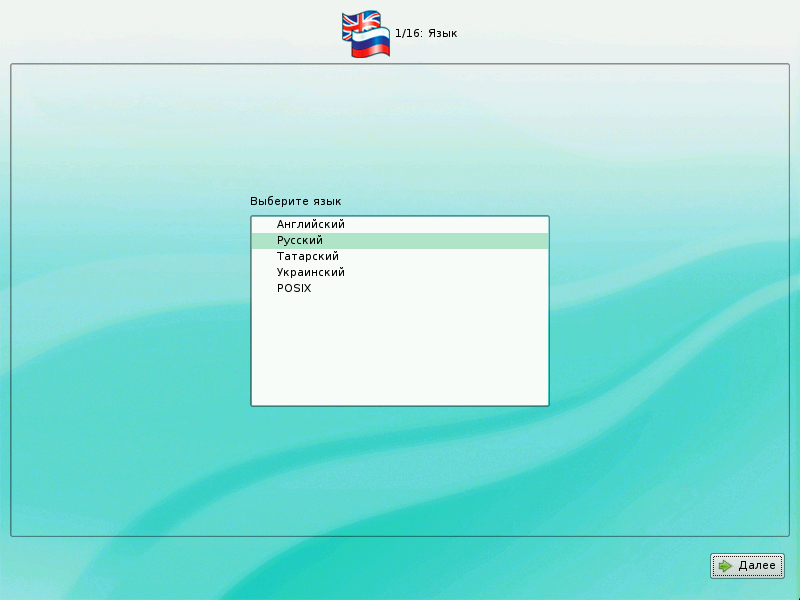Select the Украинский language entry
This screenshot has width=800, height=600.
click(310, 273)
